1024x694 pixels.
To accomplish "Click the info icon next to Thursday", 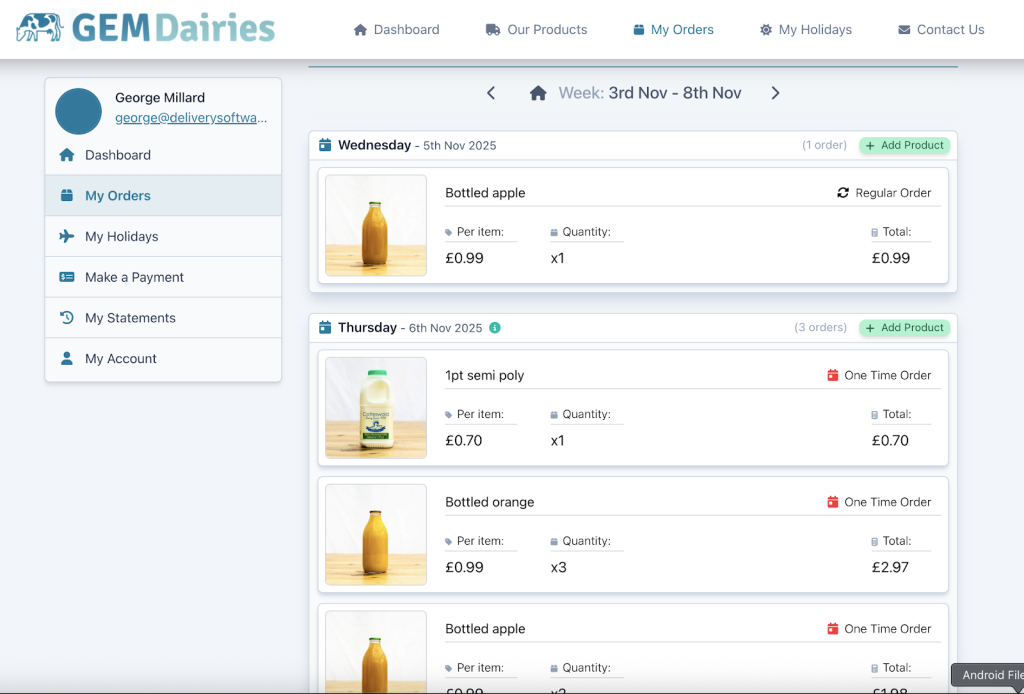I will pos(495,328).
